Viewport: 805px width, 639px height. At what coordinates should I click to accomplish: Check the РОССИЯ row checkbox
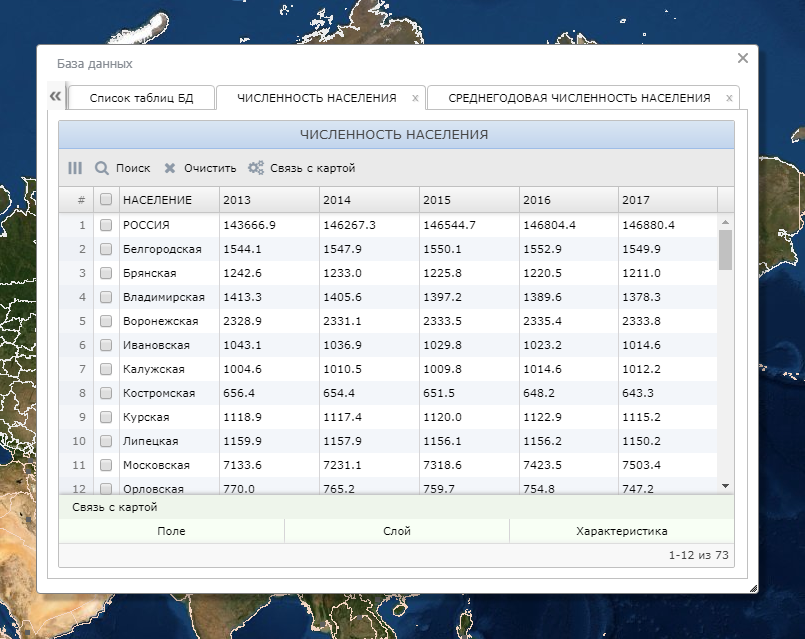point(106,226)
